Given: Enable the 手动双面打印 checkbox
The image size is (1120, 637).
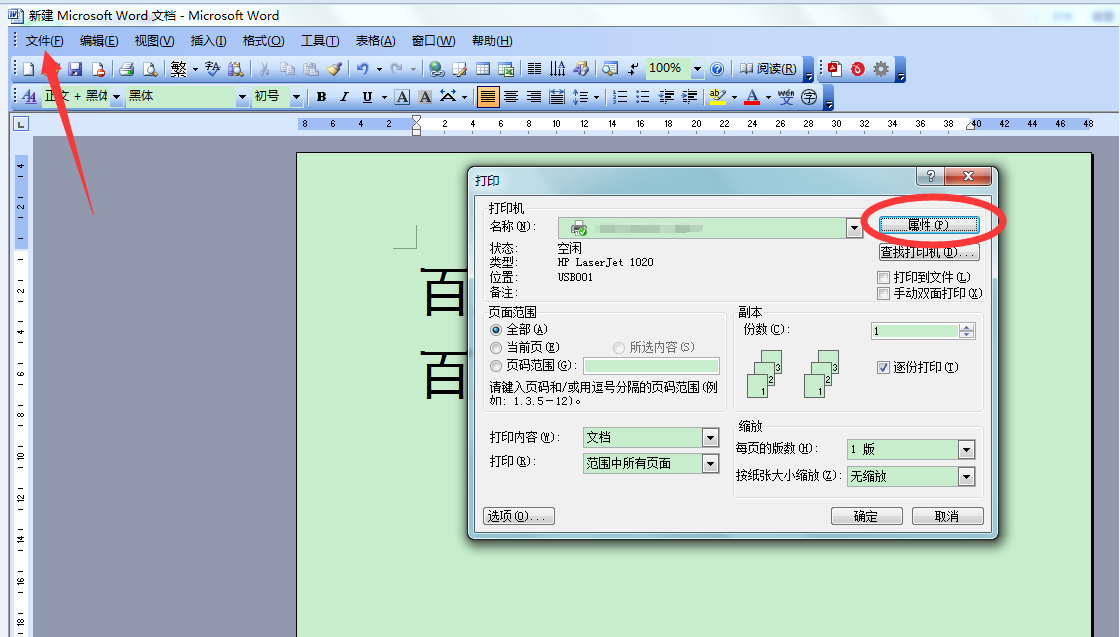Looking at the screenshot, I should tap(884, 293).
